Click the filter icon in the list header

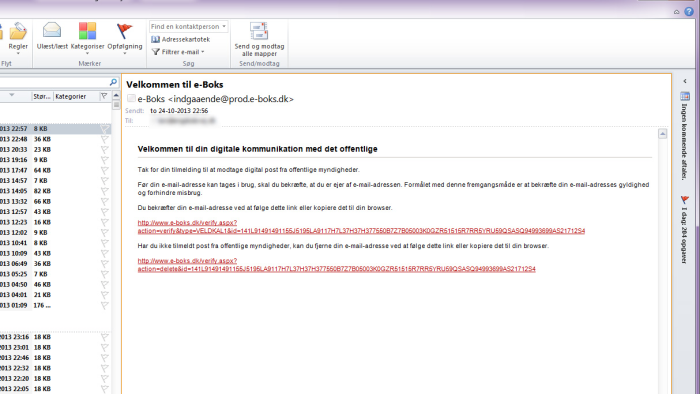[x=104, y=96]
